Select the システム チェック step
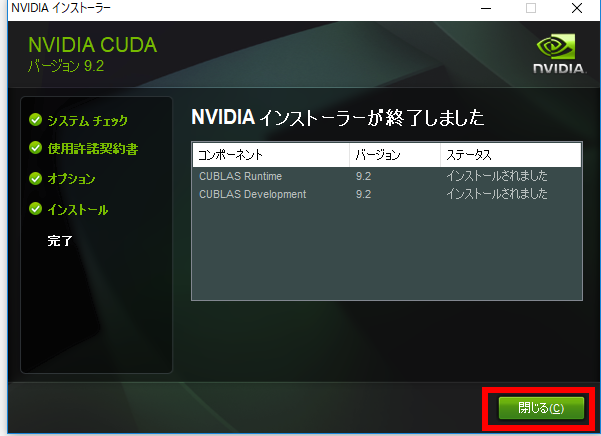The width and height of the screenshot is (601, 436). pyautogui.click(x=87, y=120)
